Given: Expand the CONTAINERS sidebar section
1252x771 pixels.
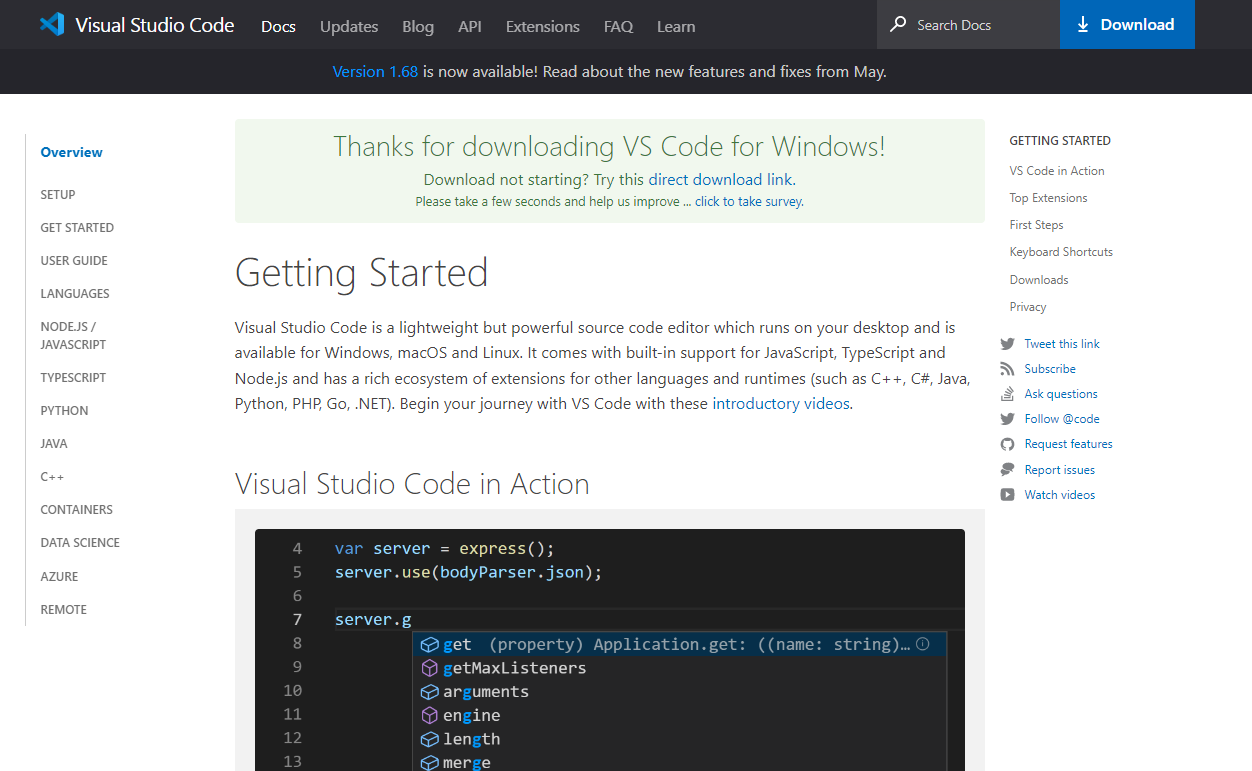Looking at the screenshot, I should (76, 509).
